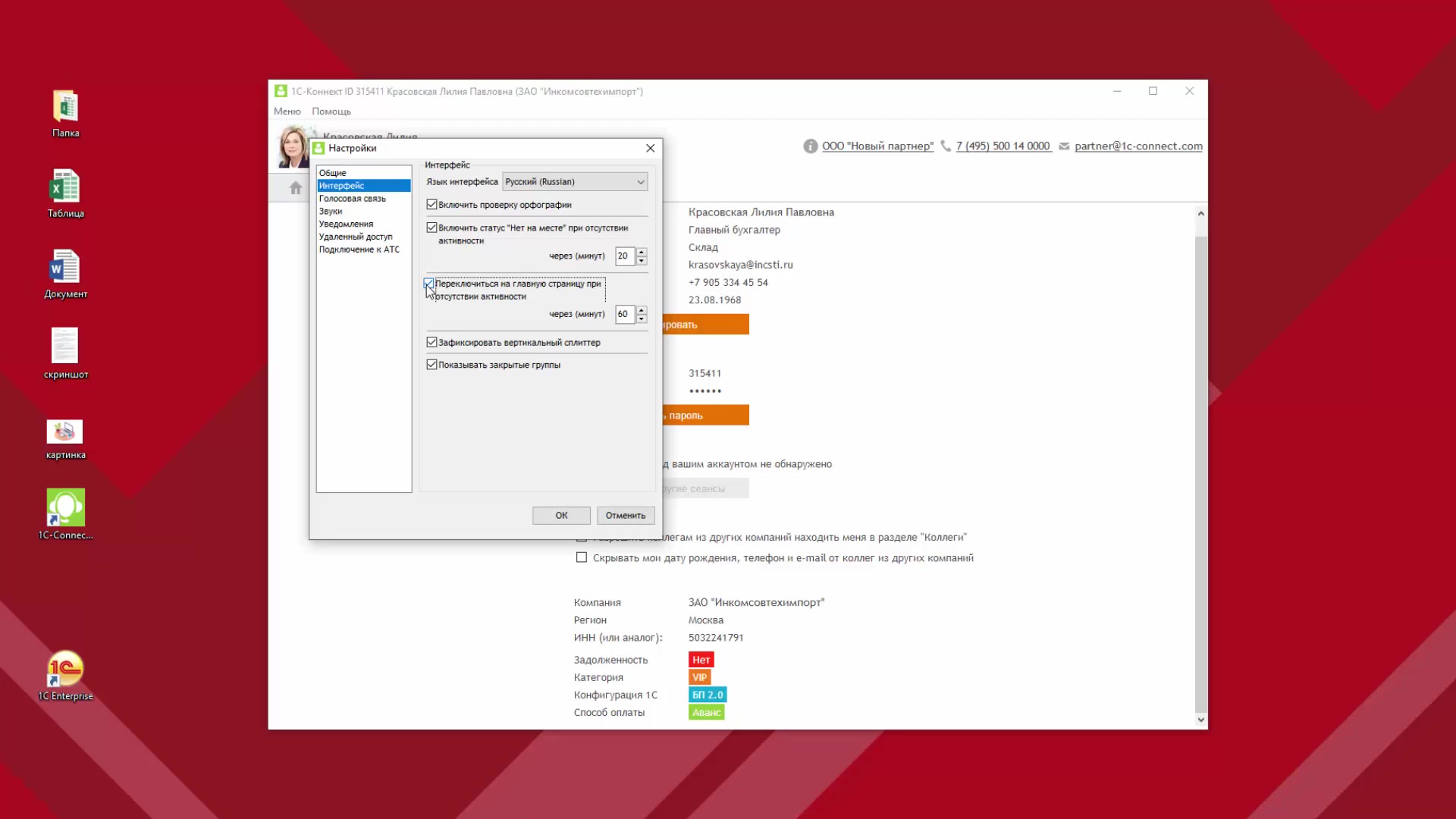Click the blue БП 2.0 configuration badge

pyautogui.click(x=708, y=695)
